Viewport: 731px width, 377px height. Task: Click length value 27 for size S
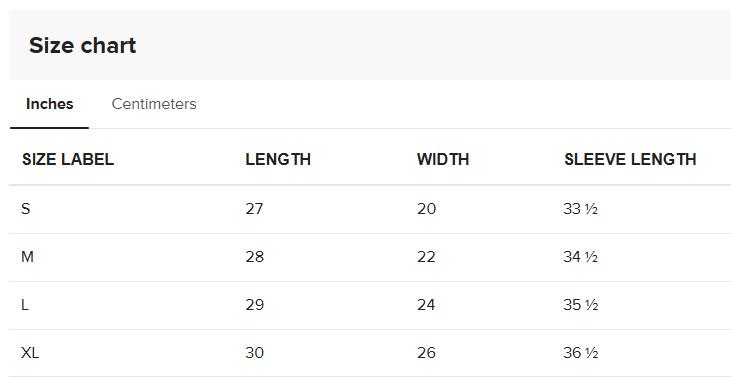coord(254,209)
